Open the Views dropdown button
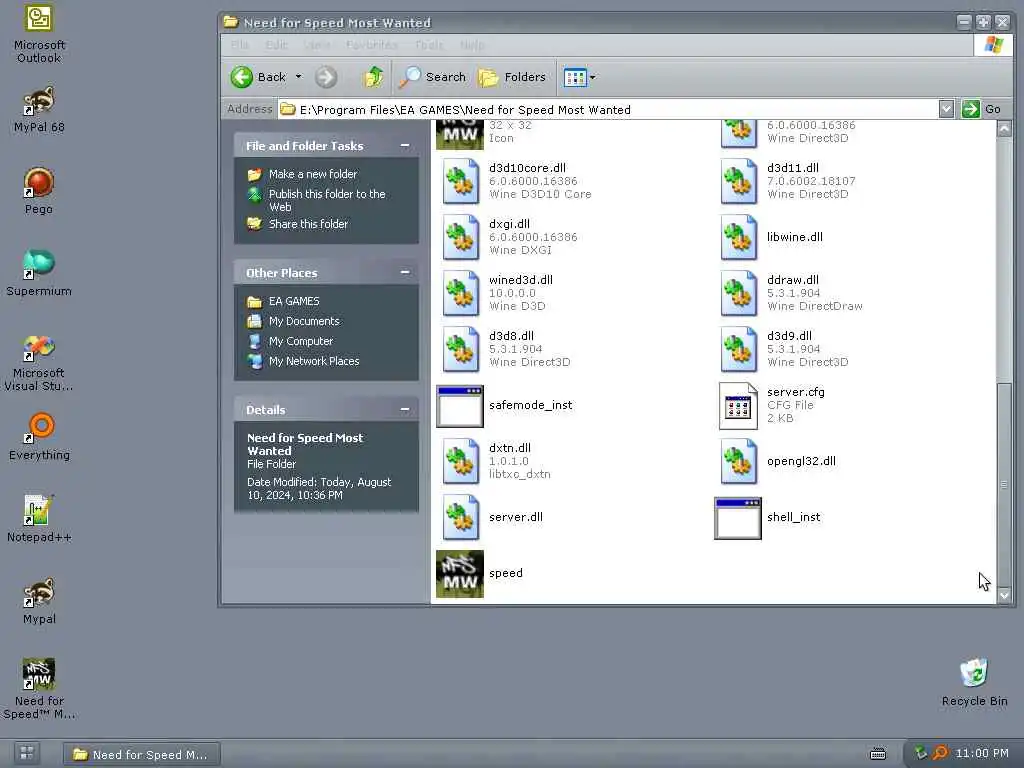The image size is (1024, 768). [579, 77]
